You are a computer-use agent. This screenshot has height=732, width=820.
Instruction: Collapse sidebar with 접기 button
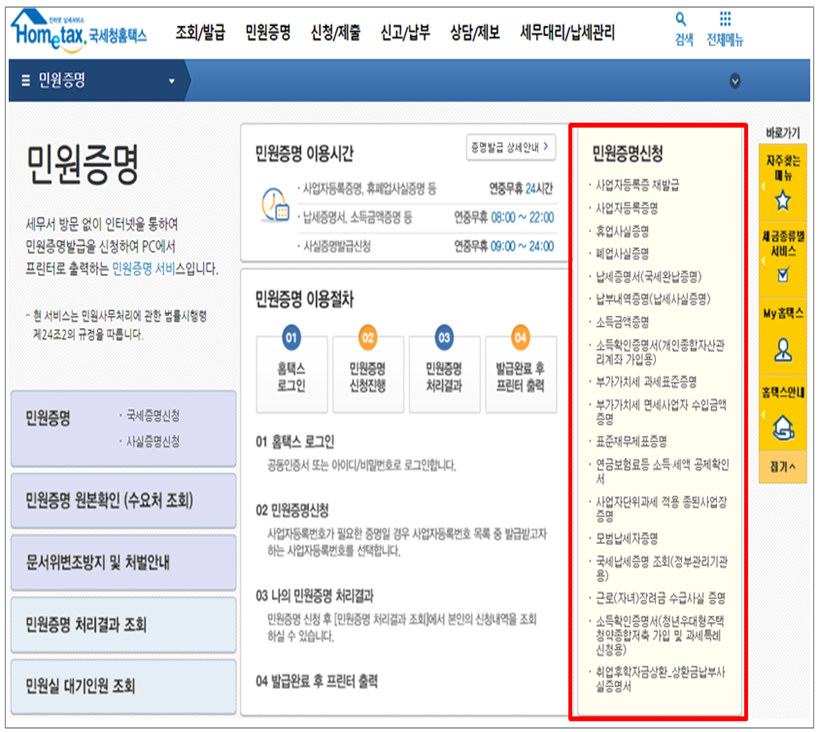[782, 466]
